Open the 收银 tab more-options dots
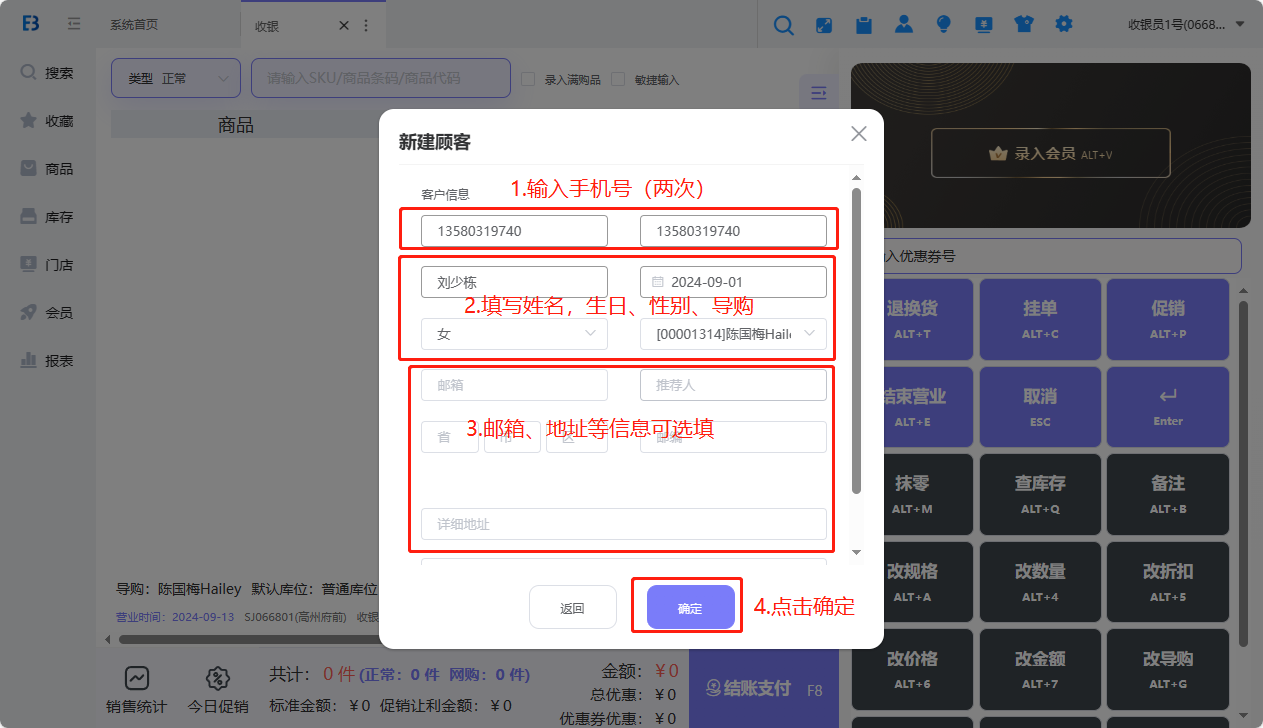Screen dimensions: 1263x728 [x=366, y=26]
